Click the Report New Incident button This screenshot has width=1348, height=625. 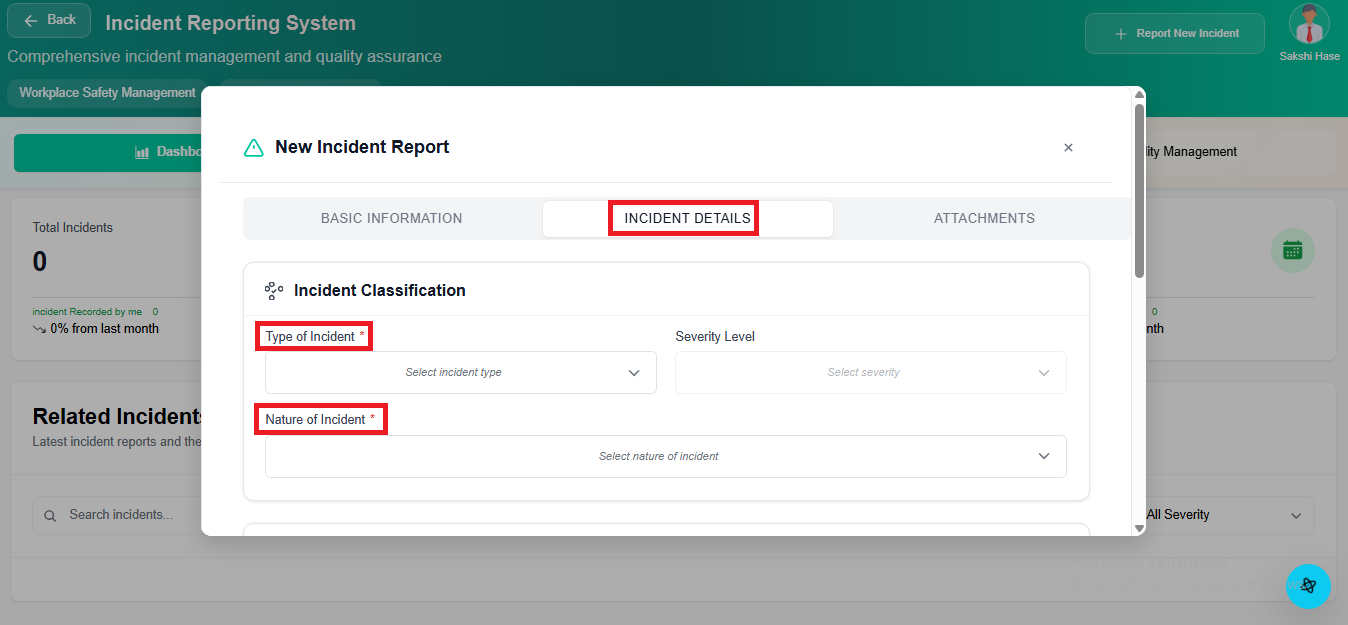point(1174,33)
